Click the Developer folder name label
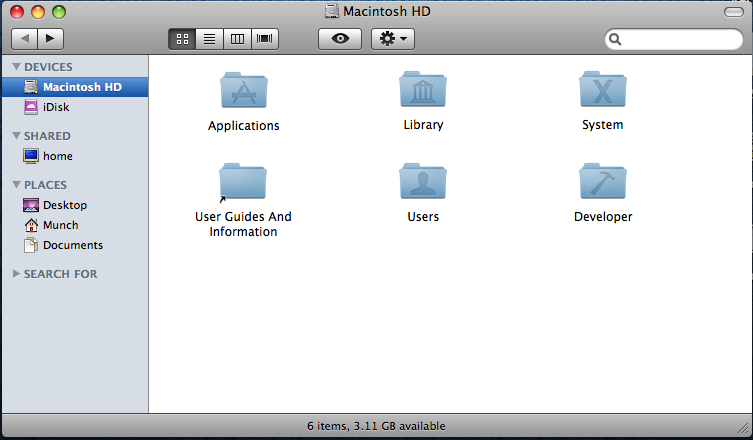Screen dimensions: 753x440 603,217
